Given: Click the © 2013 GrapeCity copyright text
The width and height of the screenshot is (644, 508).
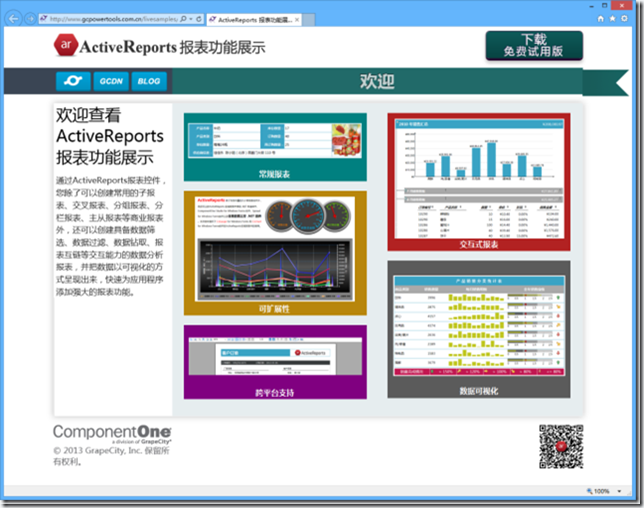Looking at the screenshot, I should 111,456.
